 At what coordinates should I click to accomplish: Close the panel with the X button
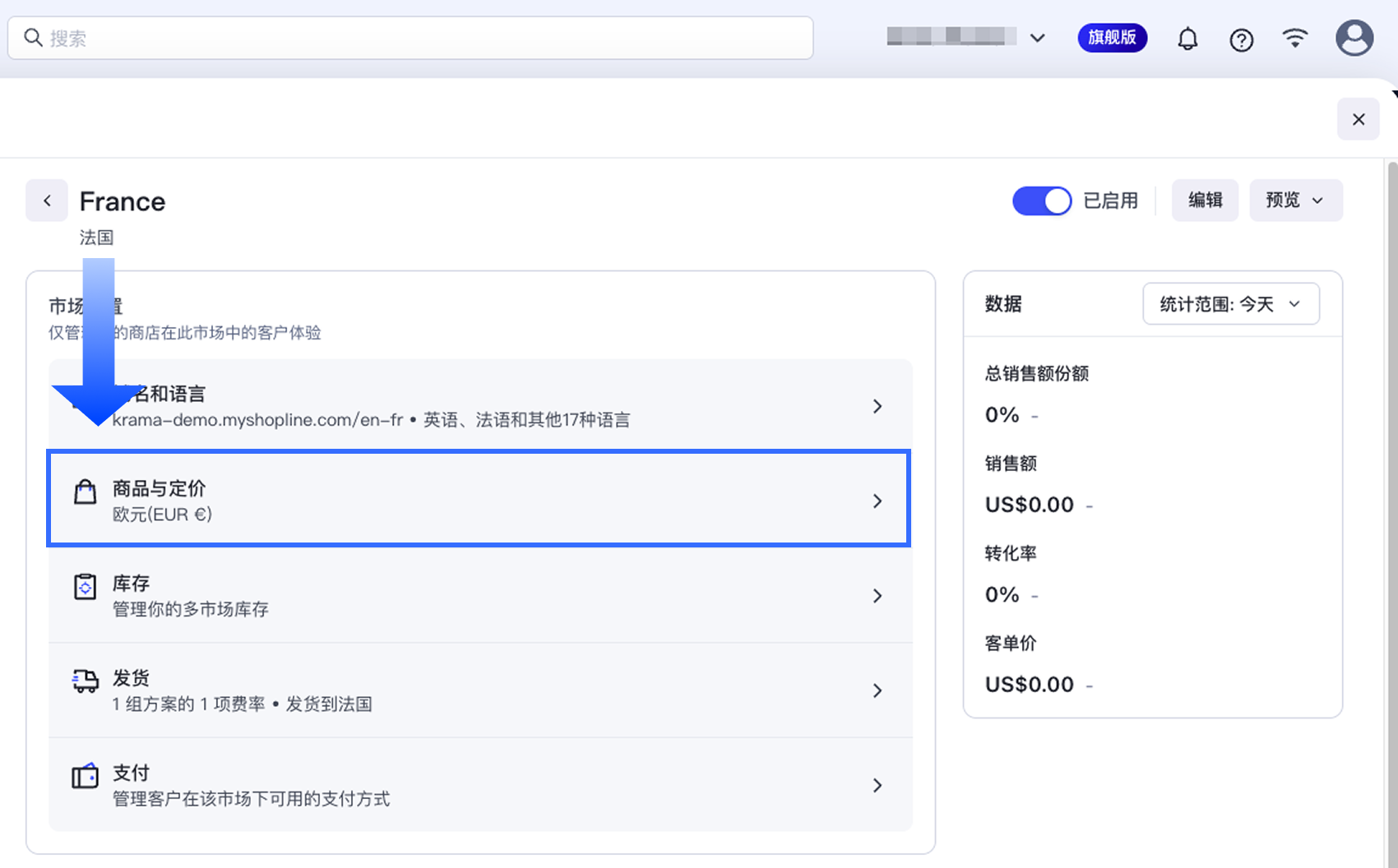(1358, 119)
